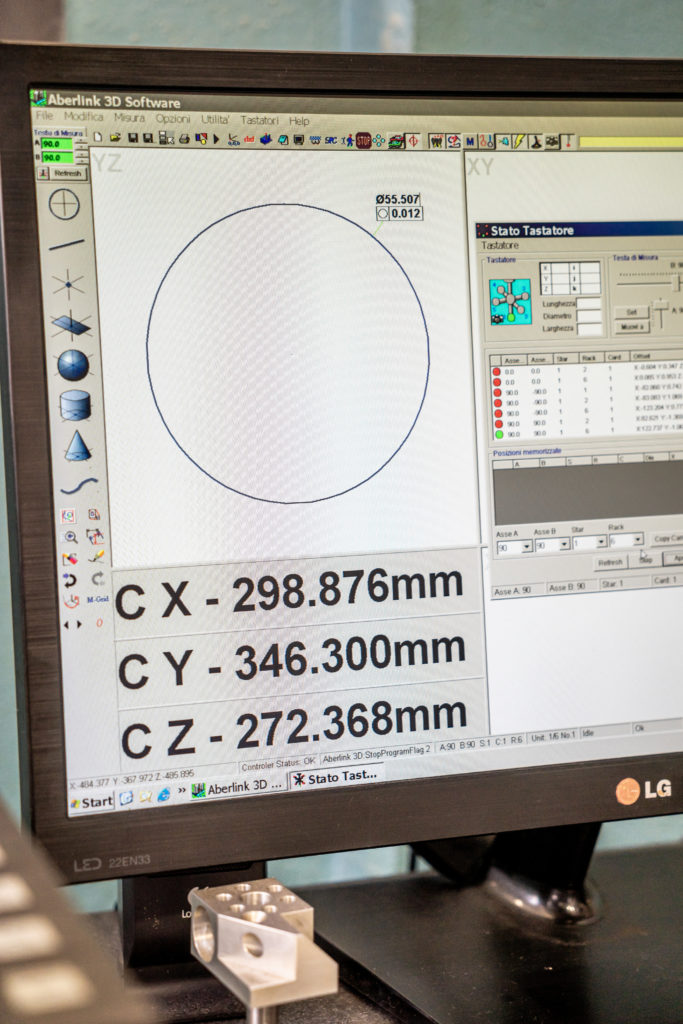Click the Larghezza input field
Viewport: 683px width, 1024px height.
coord(589,328)
